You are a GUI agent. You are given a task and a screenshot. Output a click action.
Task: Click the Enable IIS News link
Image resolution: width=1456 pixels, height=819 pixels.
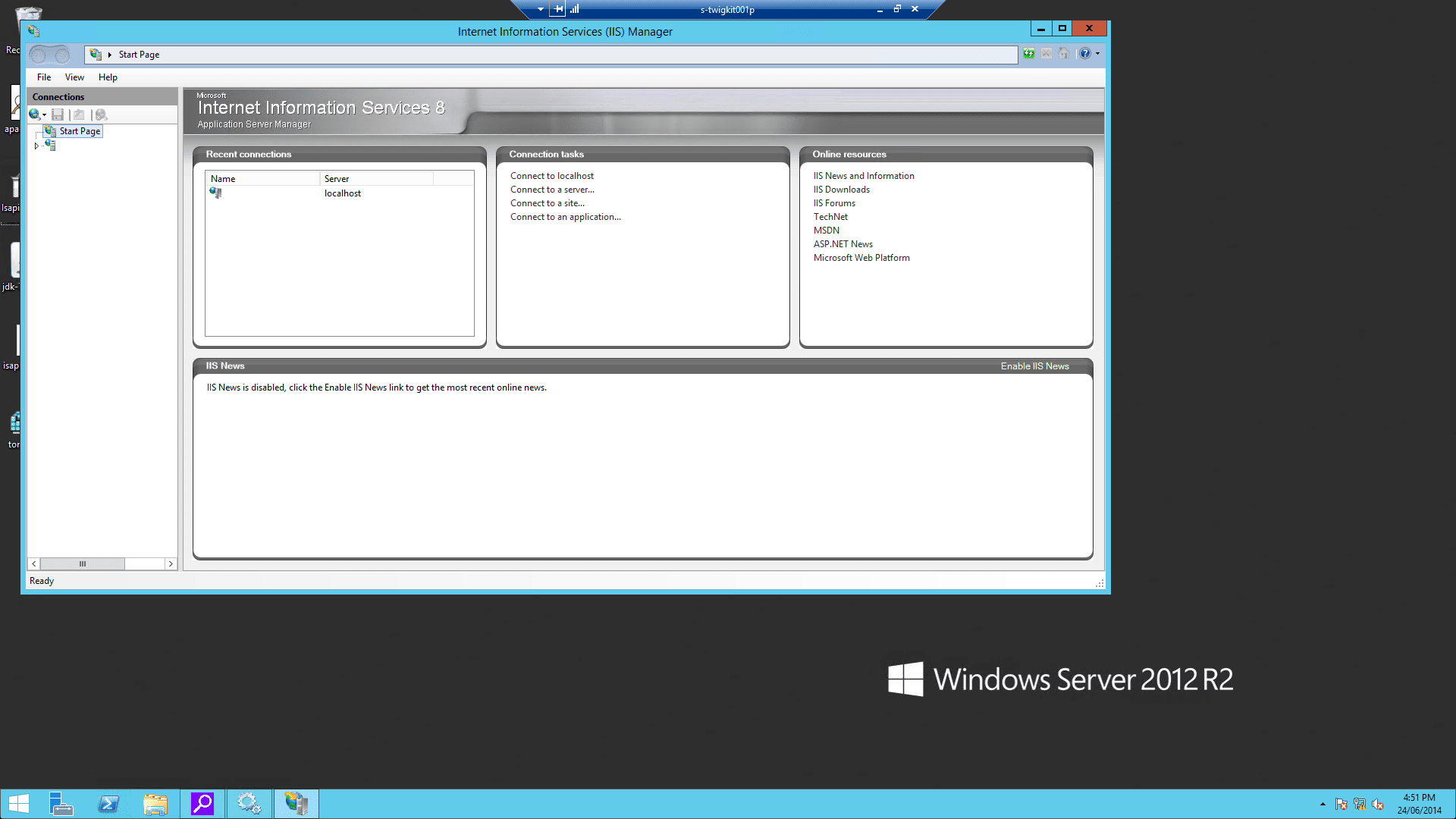coord(1034,366)
